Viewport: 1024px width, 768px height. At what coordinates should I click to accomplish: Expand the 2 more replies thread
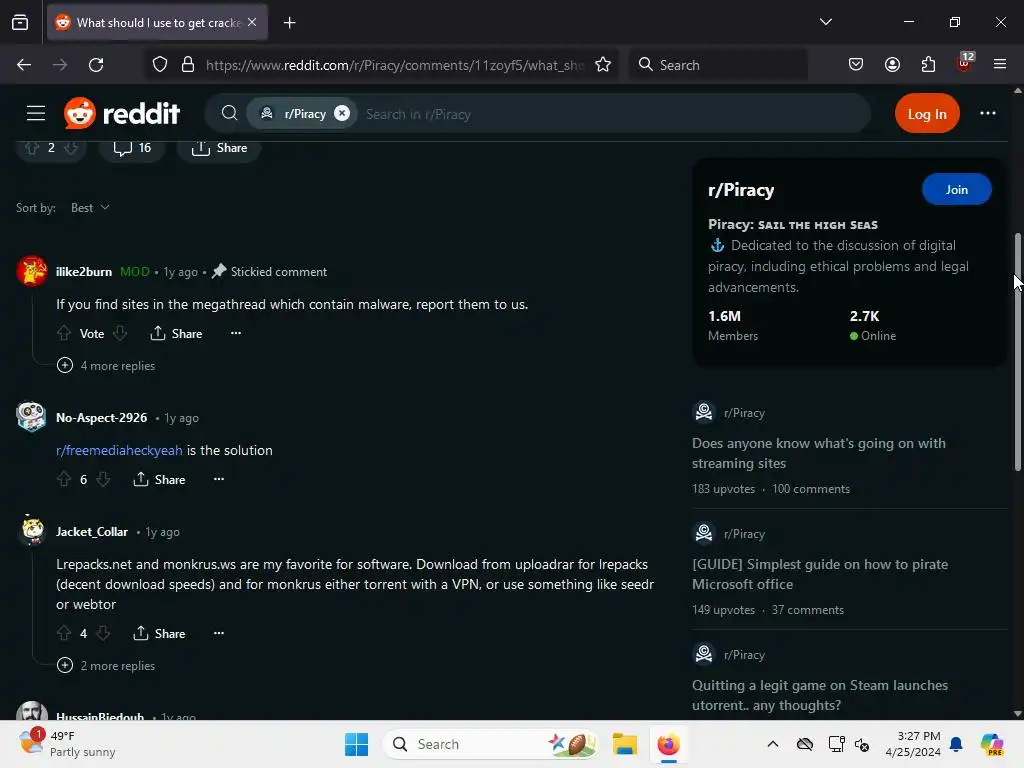[106, 666]
